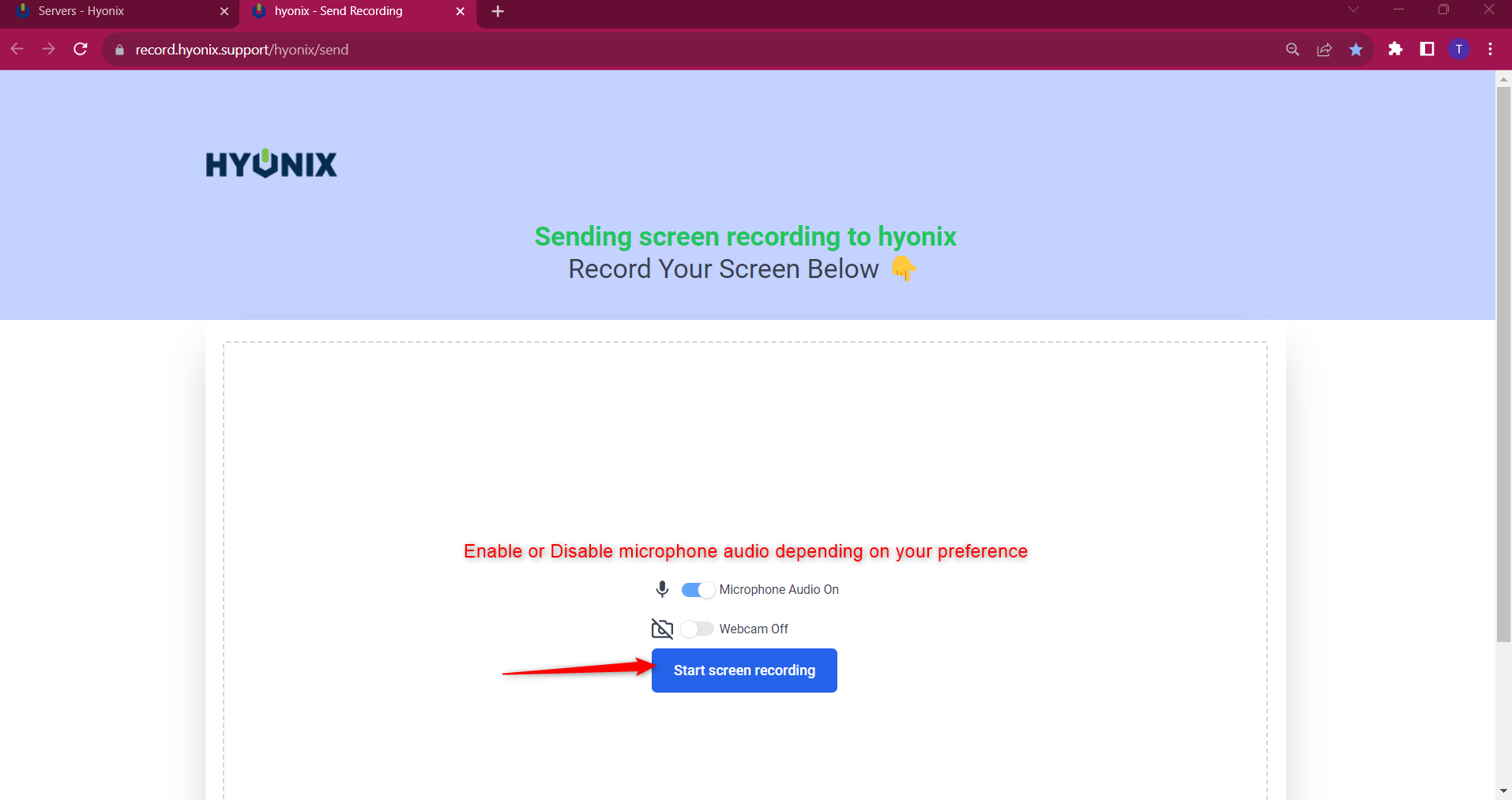Turn off the Microphone Audio toggle
This screenshot has width=1512, height=800.
(698, 590)
